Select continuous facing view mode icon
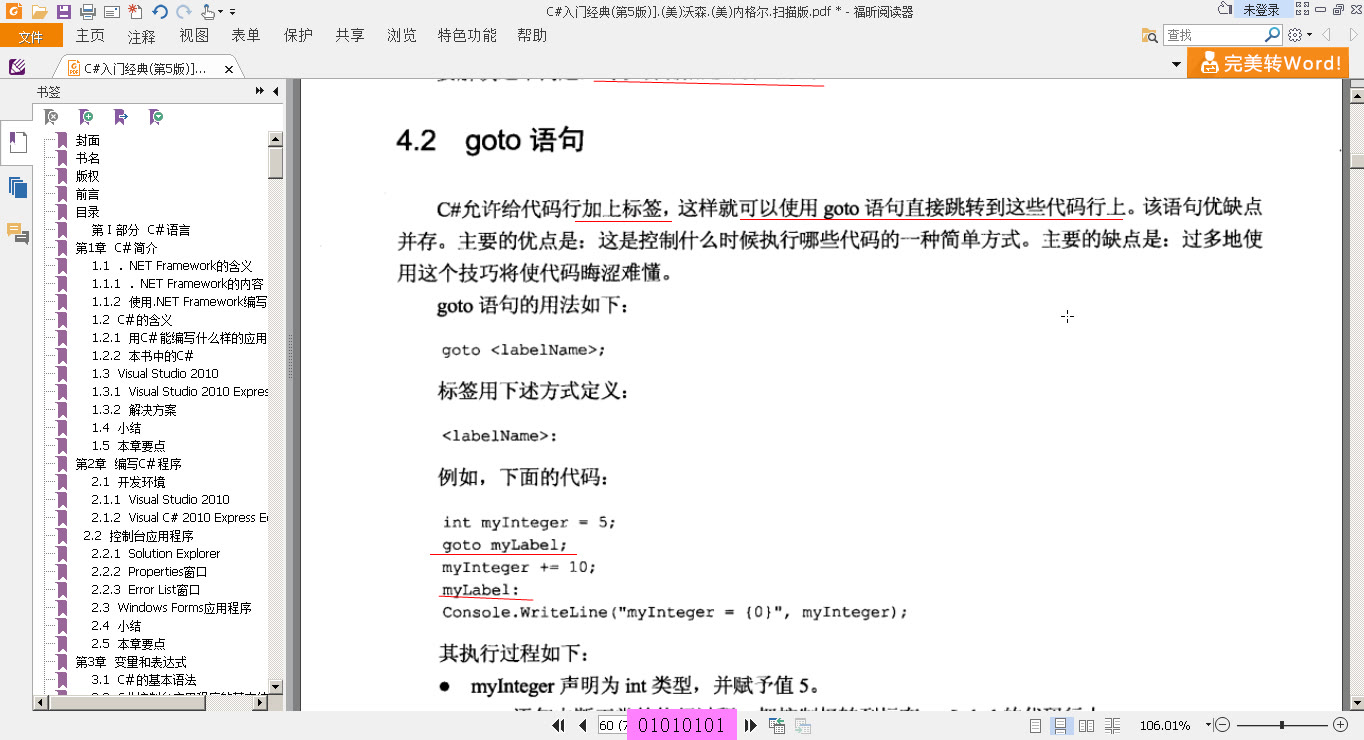The width and height of the screenshot is (1364, 740). tap(1112, 726)
